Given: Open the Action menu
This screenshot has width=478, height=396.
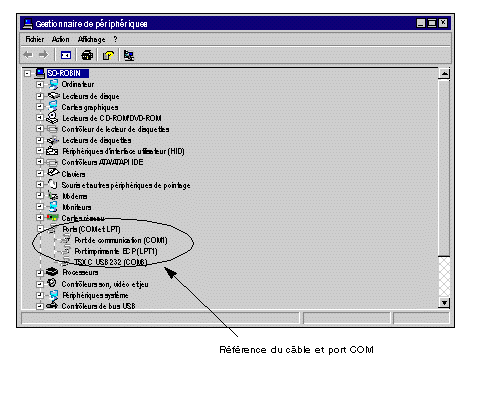Looking at the screenshot, I should click(60, 39).
